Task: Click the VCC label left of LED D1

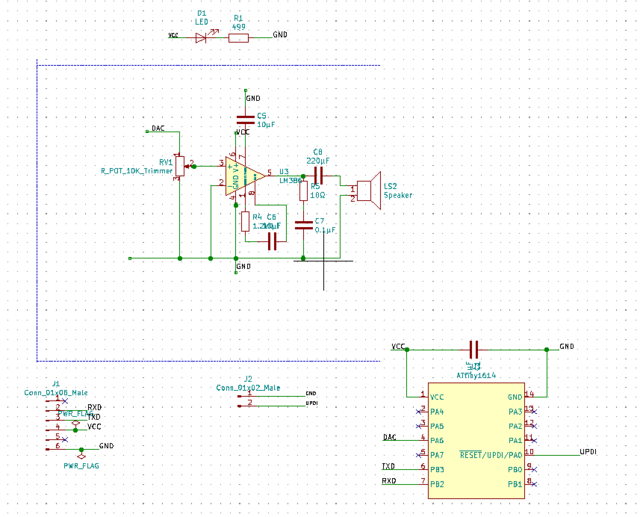Action: (x=173, y=36)
